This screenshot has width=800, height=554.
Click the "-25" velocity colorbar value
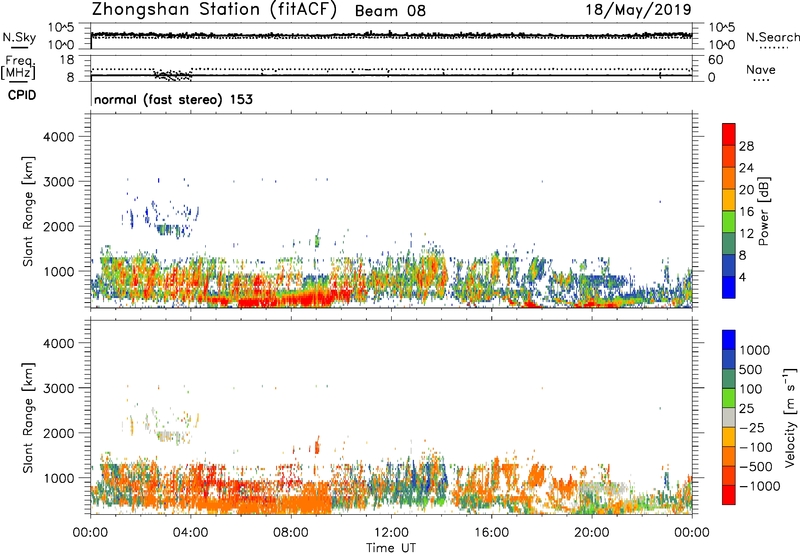click(x=751, y=428)
